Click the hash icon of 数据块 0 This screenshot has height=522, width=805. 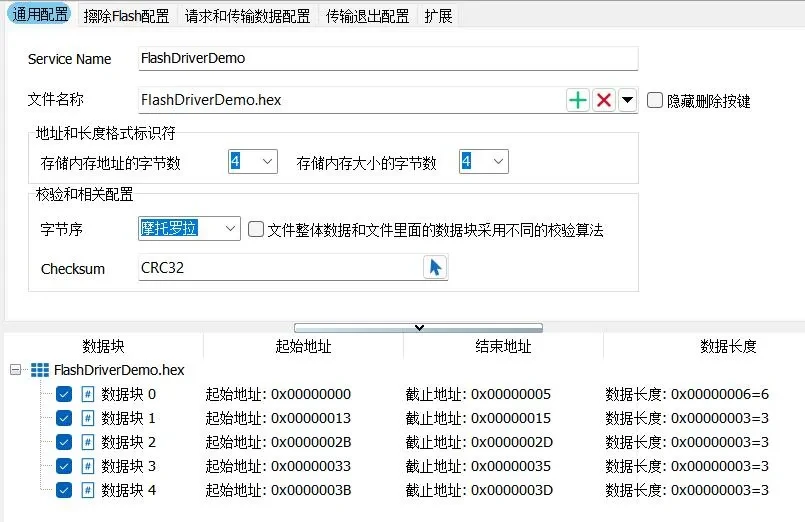tap(88, 394)
